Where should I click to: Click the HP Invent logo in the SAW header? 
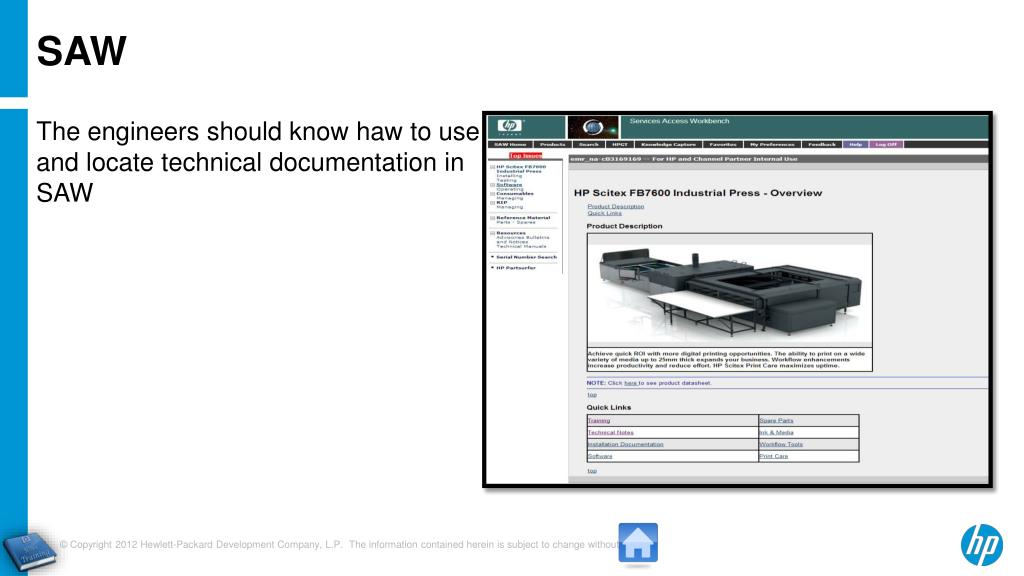coord(510,126)
